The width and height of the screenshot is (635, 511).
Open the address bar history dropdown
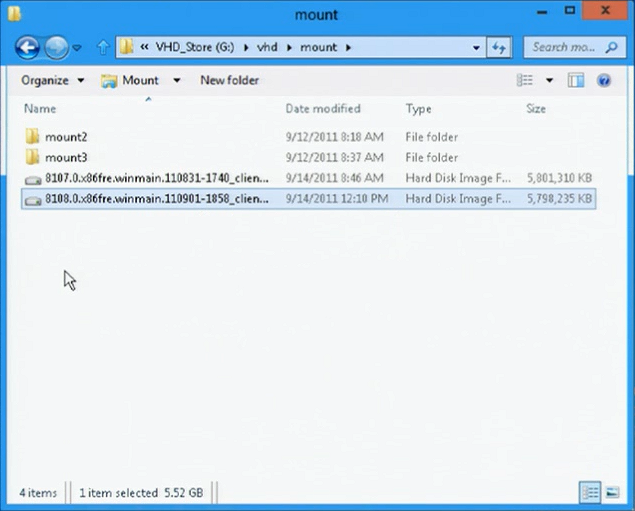click(476, 47)
